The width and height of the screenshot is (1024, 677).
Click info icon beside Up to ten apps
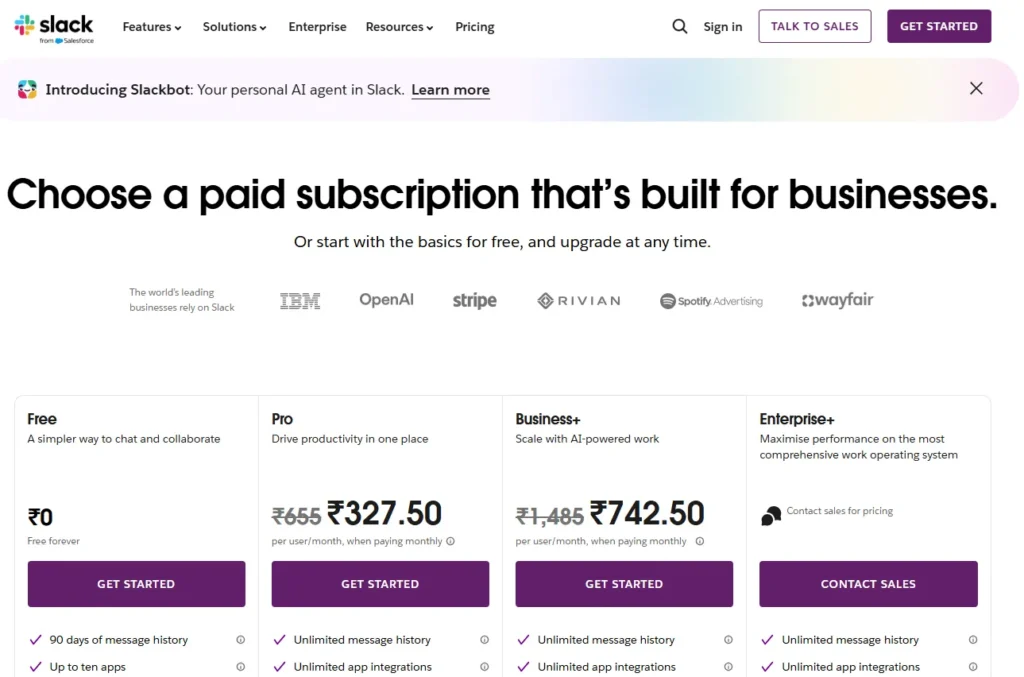click(240, 667)
